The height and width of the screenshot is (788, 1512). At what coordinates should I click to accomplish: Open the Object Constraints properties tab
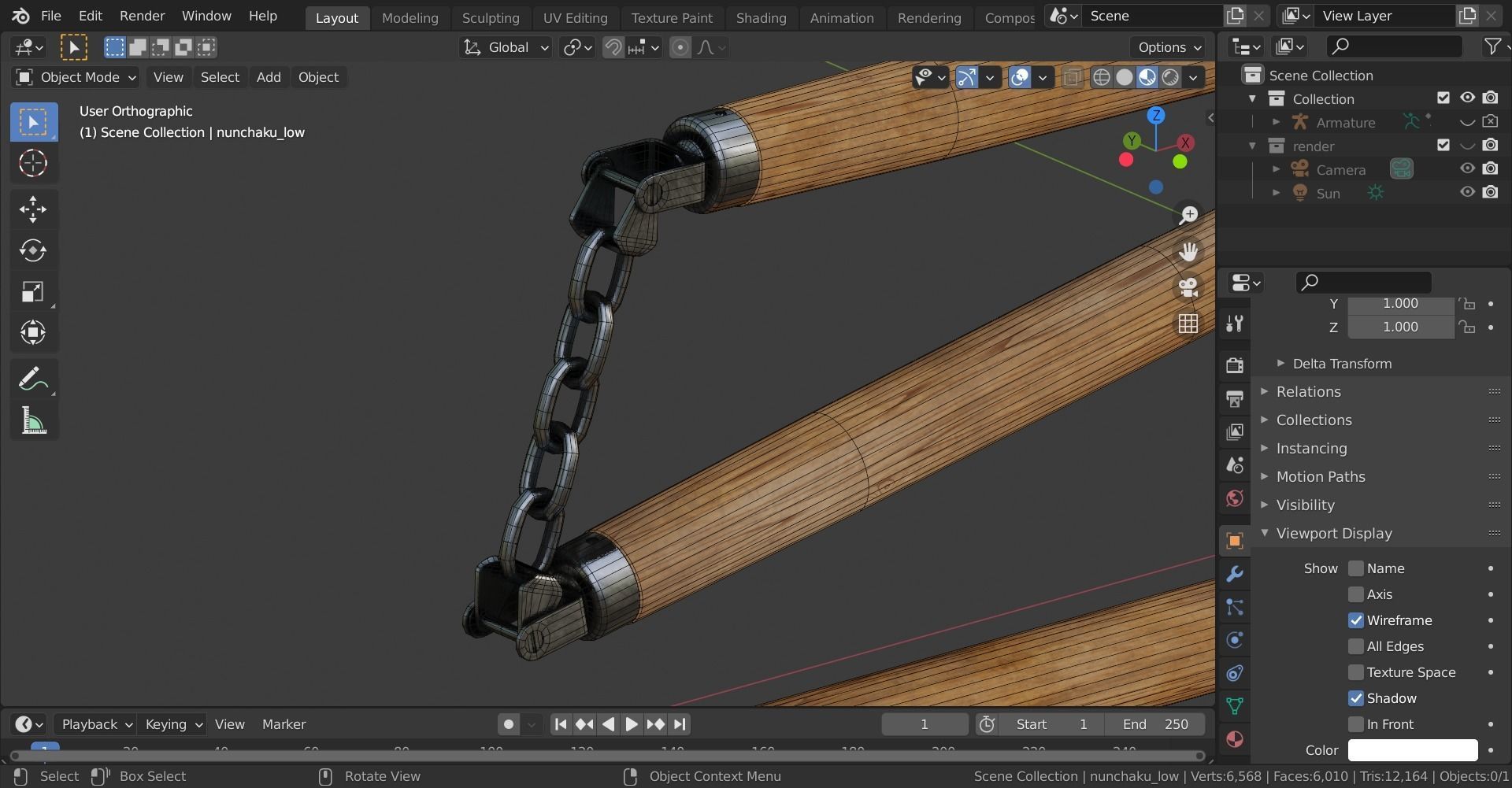[1235, 673]
